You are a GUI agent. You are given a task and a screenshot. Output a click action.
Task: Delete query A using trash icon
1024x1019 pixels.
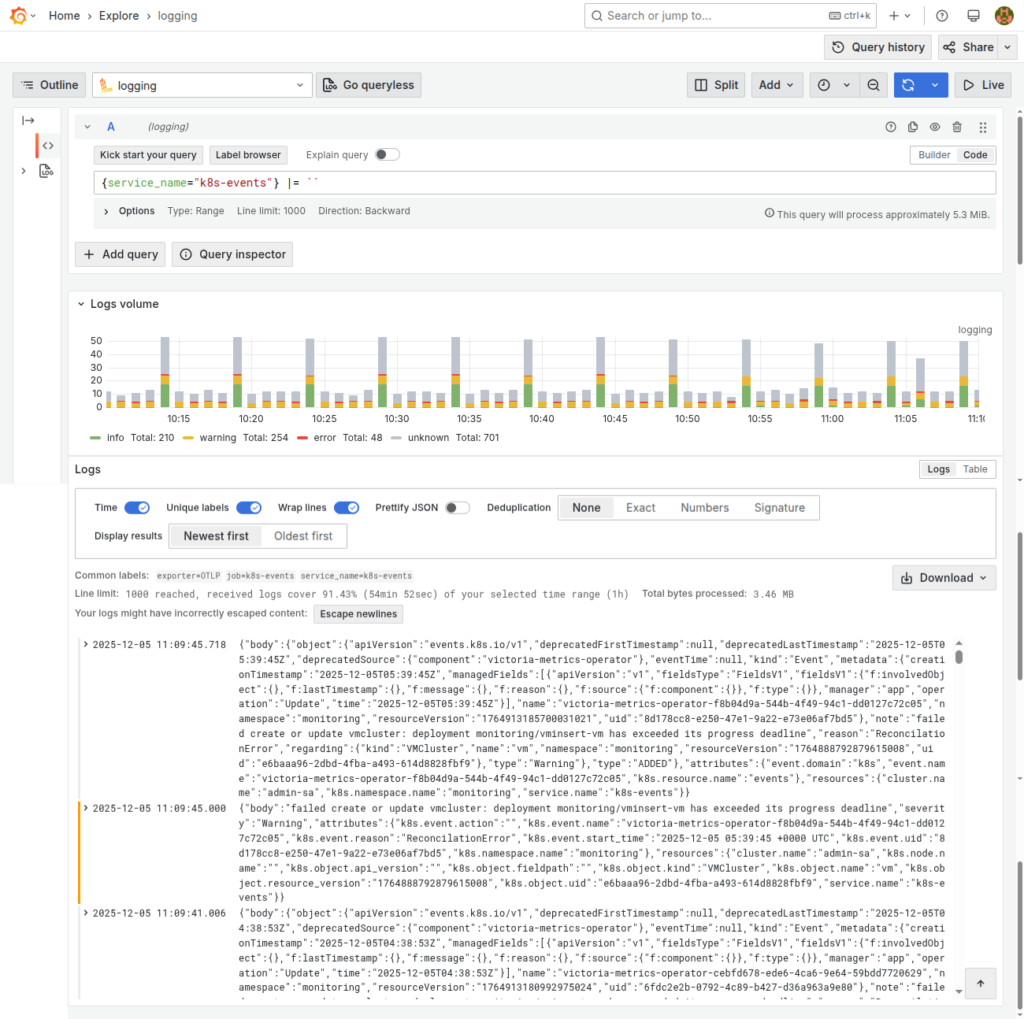click(957, 127)
